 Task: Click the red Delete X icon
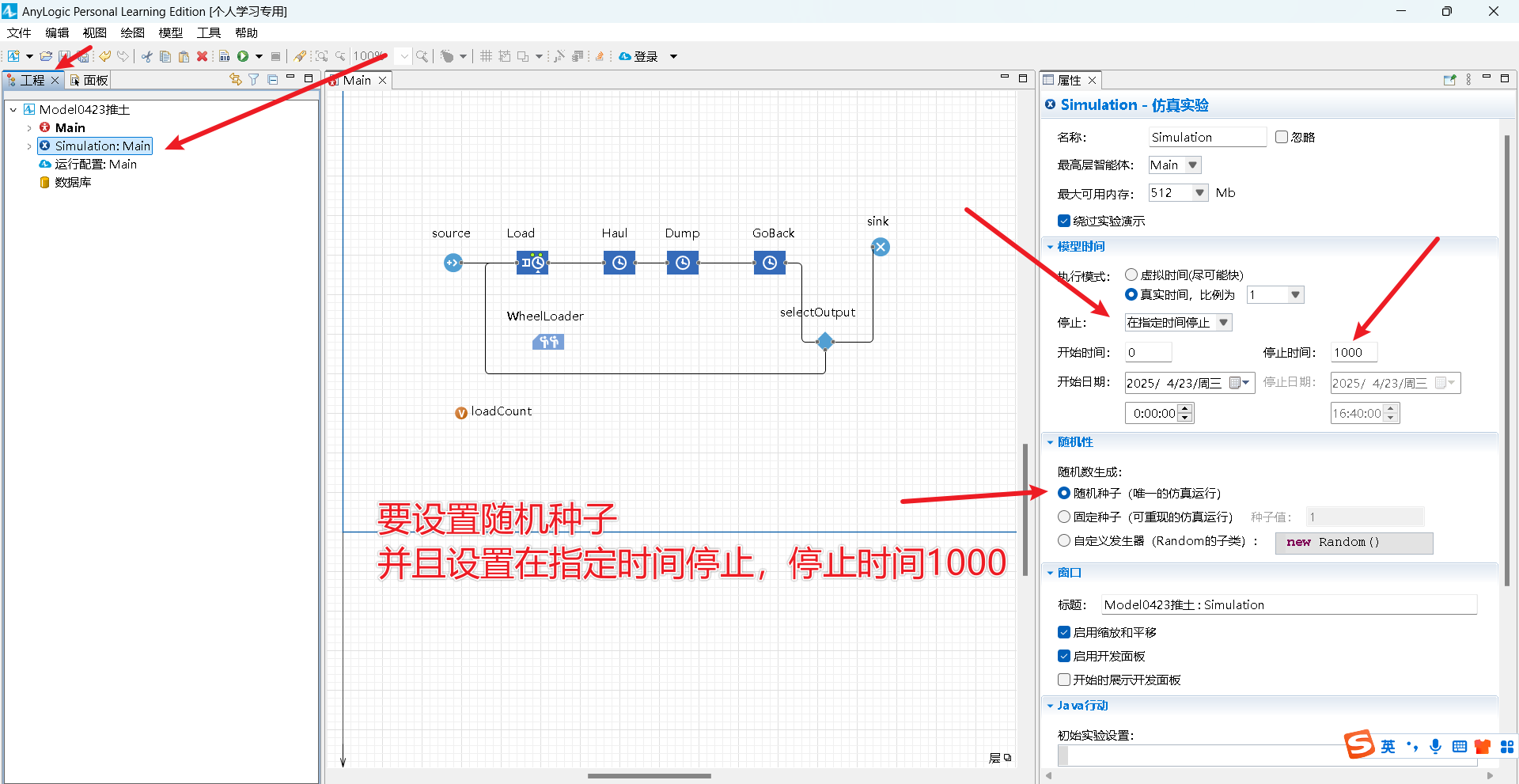tap(202, 56)
